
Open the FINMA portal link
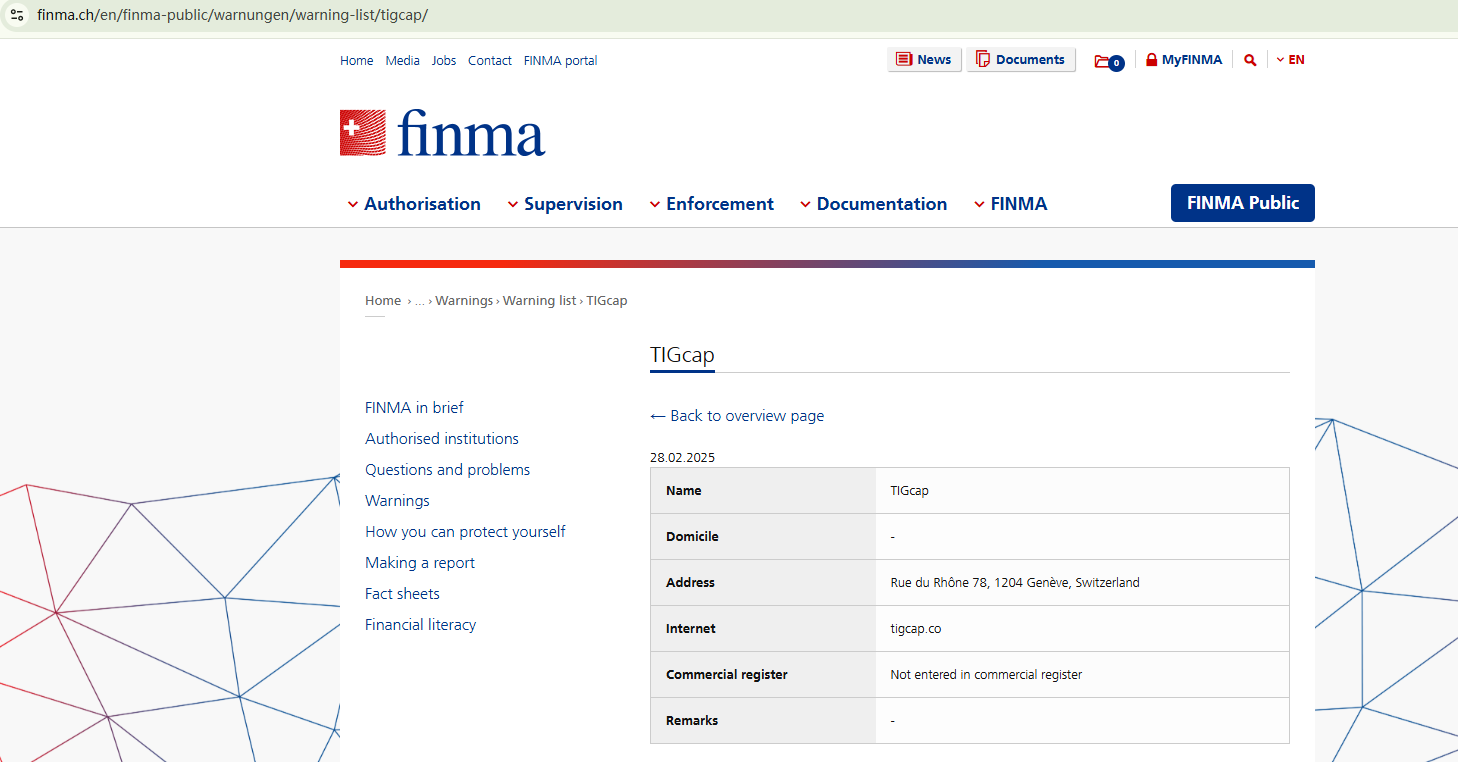coord(561,61)
